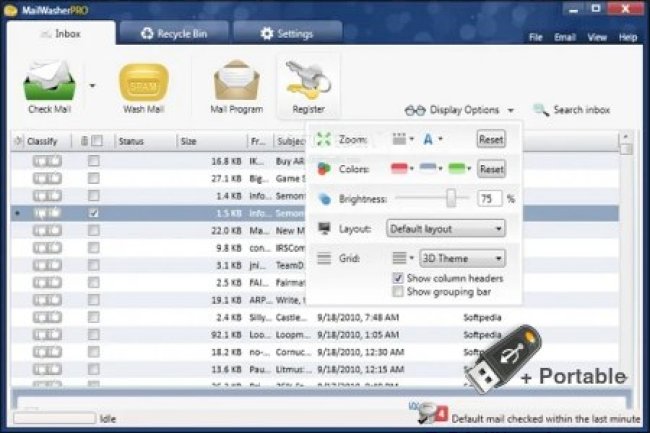Viewport: 650px width, 433px height.
Task: Click classify thumbs icon for 18.2 KB row
Action: tap(47, 352)
